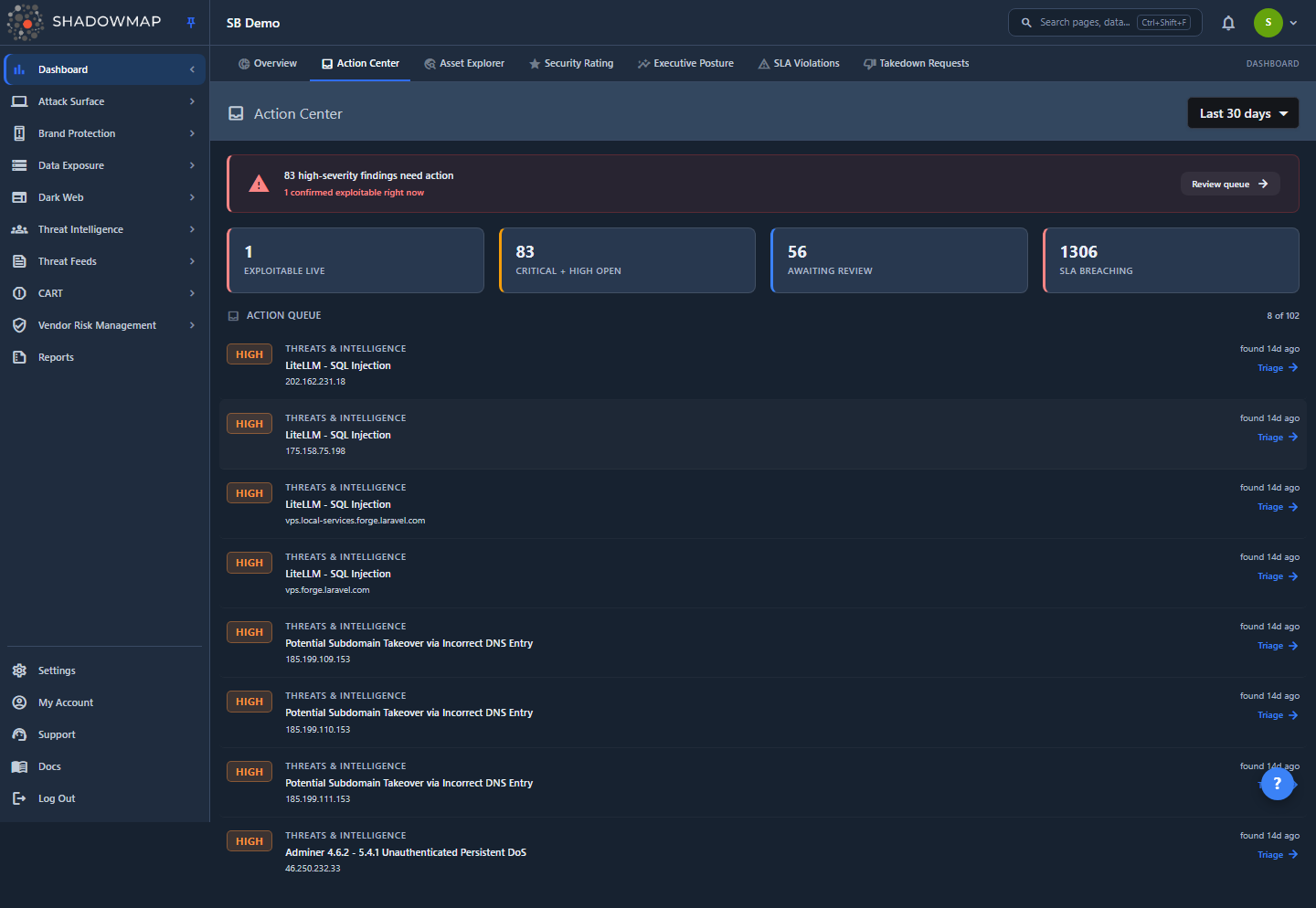The image size is (1316, 908).
Task: Click the Settings gear icon
Action: click(19, 670)
